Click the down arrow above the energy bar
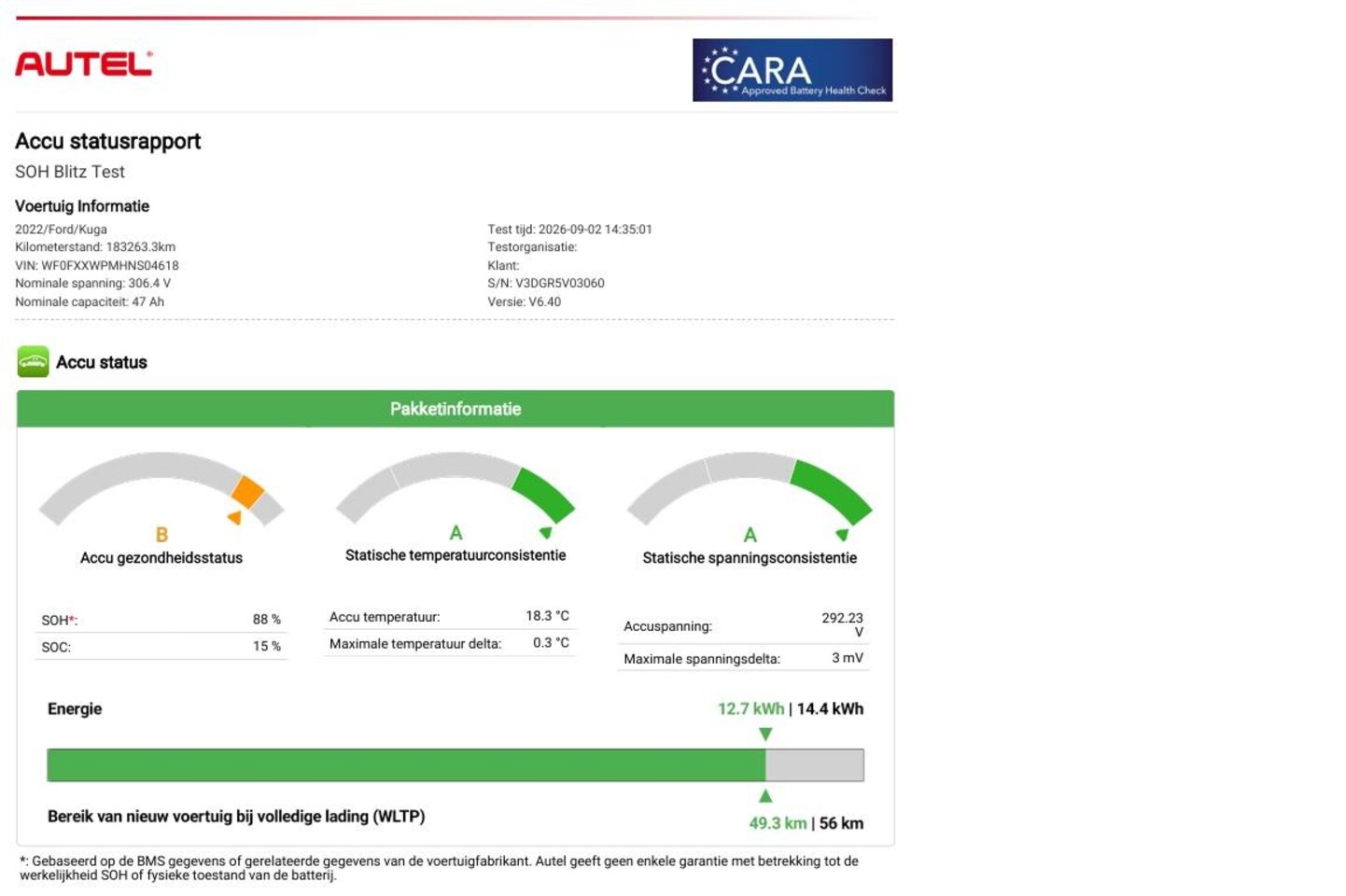 click(765, 735)
